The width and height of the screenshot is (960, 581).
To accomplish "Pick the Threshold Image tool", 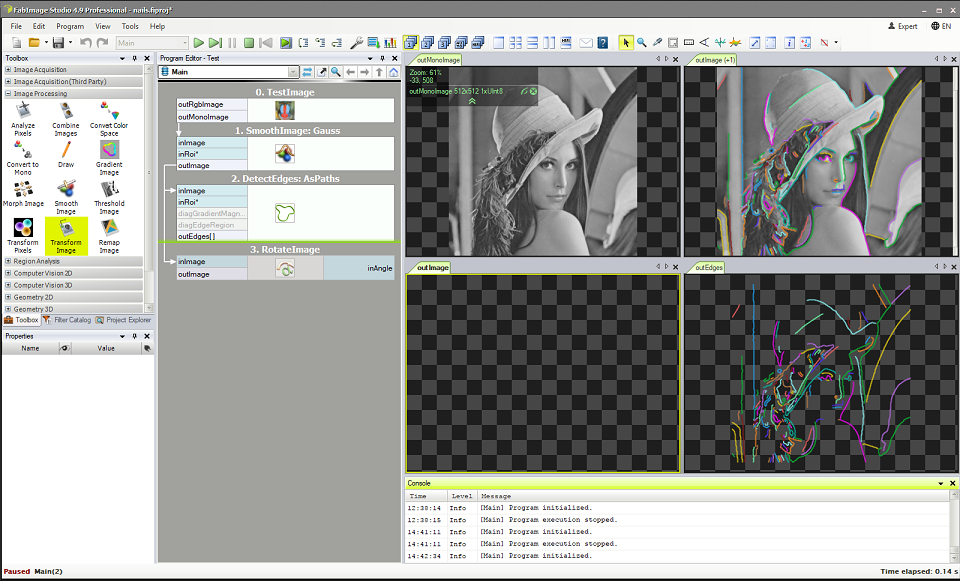I will click(109, 197).
